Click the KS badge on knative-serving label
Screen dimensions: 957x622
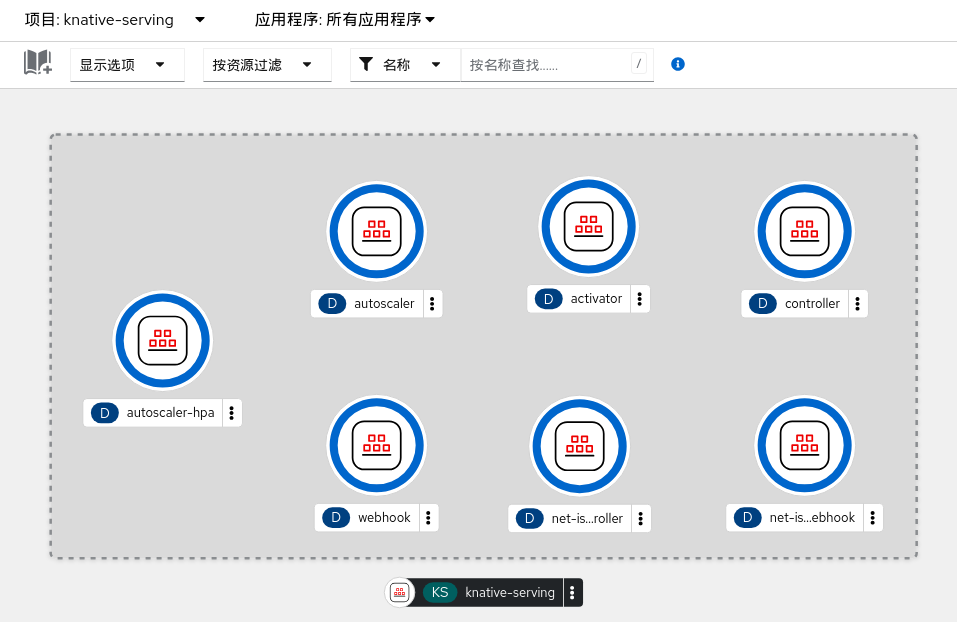pyautogui.click(x=440, y=592)
